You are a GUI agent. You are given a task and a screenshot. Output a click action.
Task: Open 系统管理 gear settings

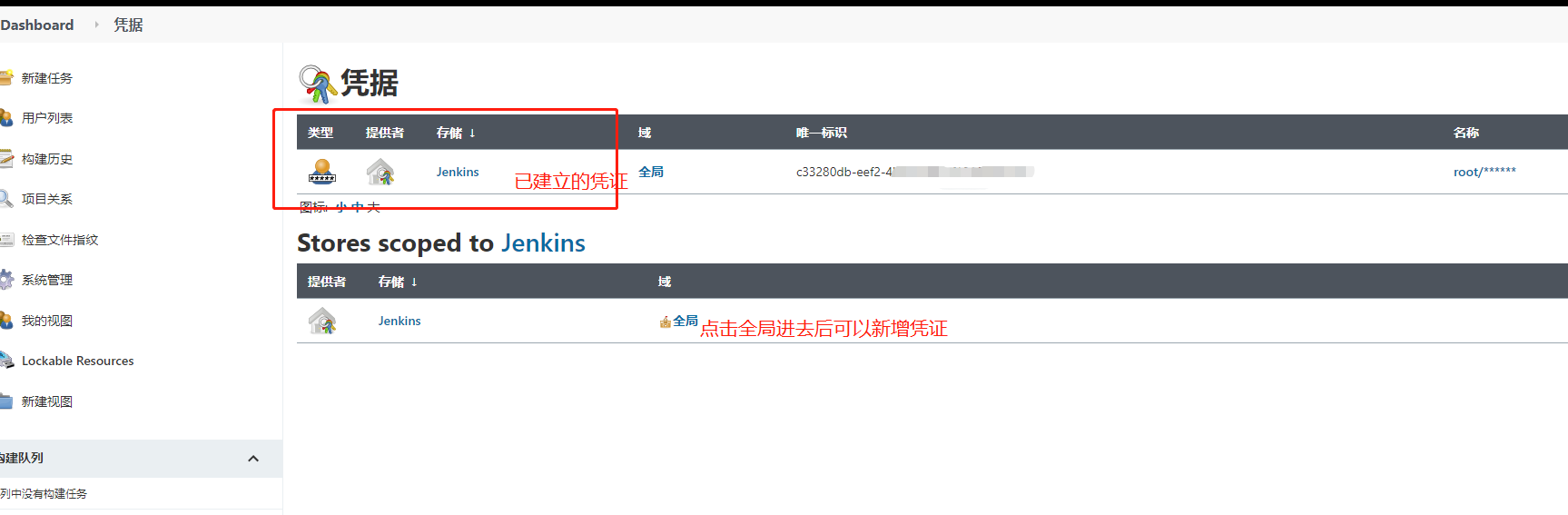pos(46,280)
